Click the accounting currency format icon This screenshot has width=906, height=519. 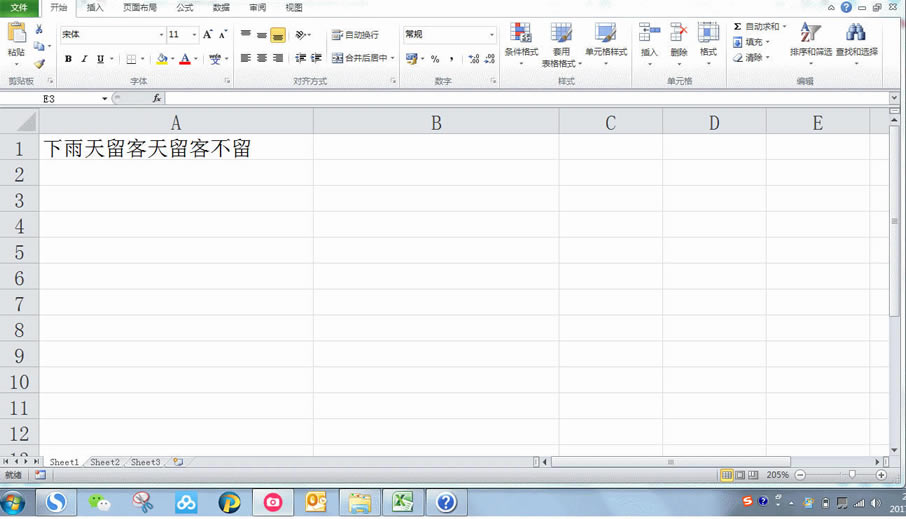[x=411, y=58]
